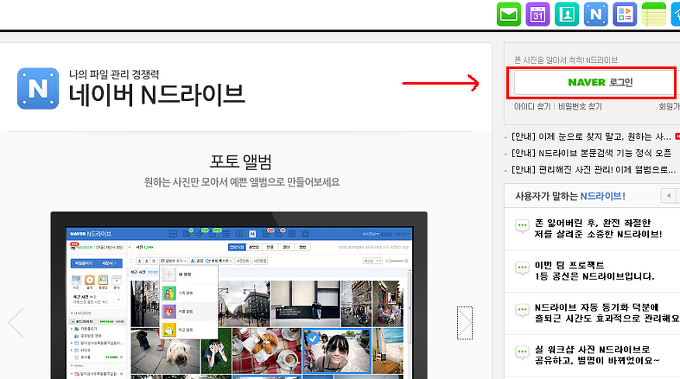Screen dimensions: 680x379
Task: Open notice '이제 눈으로 찾지 말고, 원하는 사...'
Action: coord(591,137)
